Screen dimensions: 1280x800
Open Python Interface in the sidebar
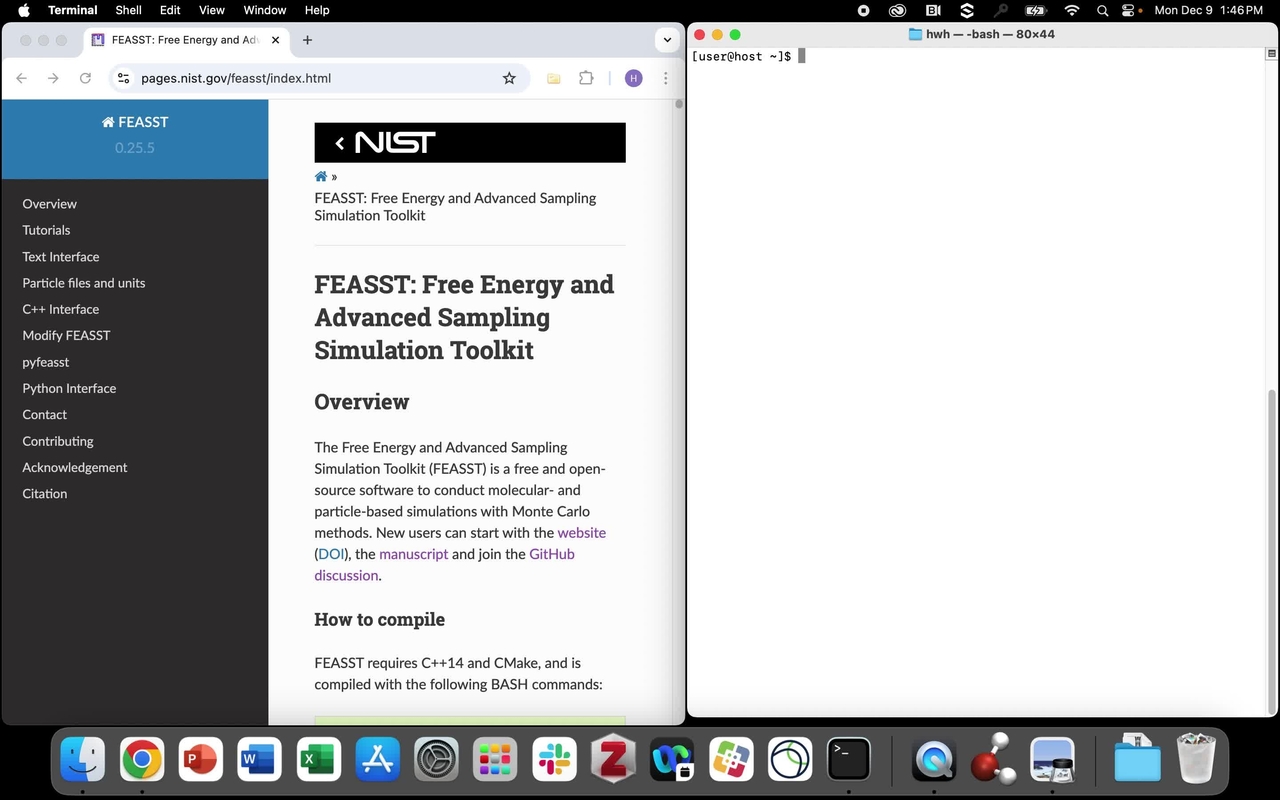70,388
